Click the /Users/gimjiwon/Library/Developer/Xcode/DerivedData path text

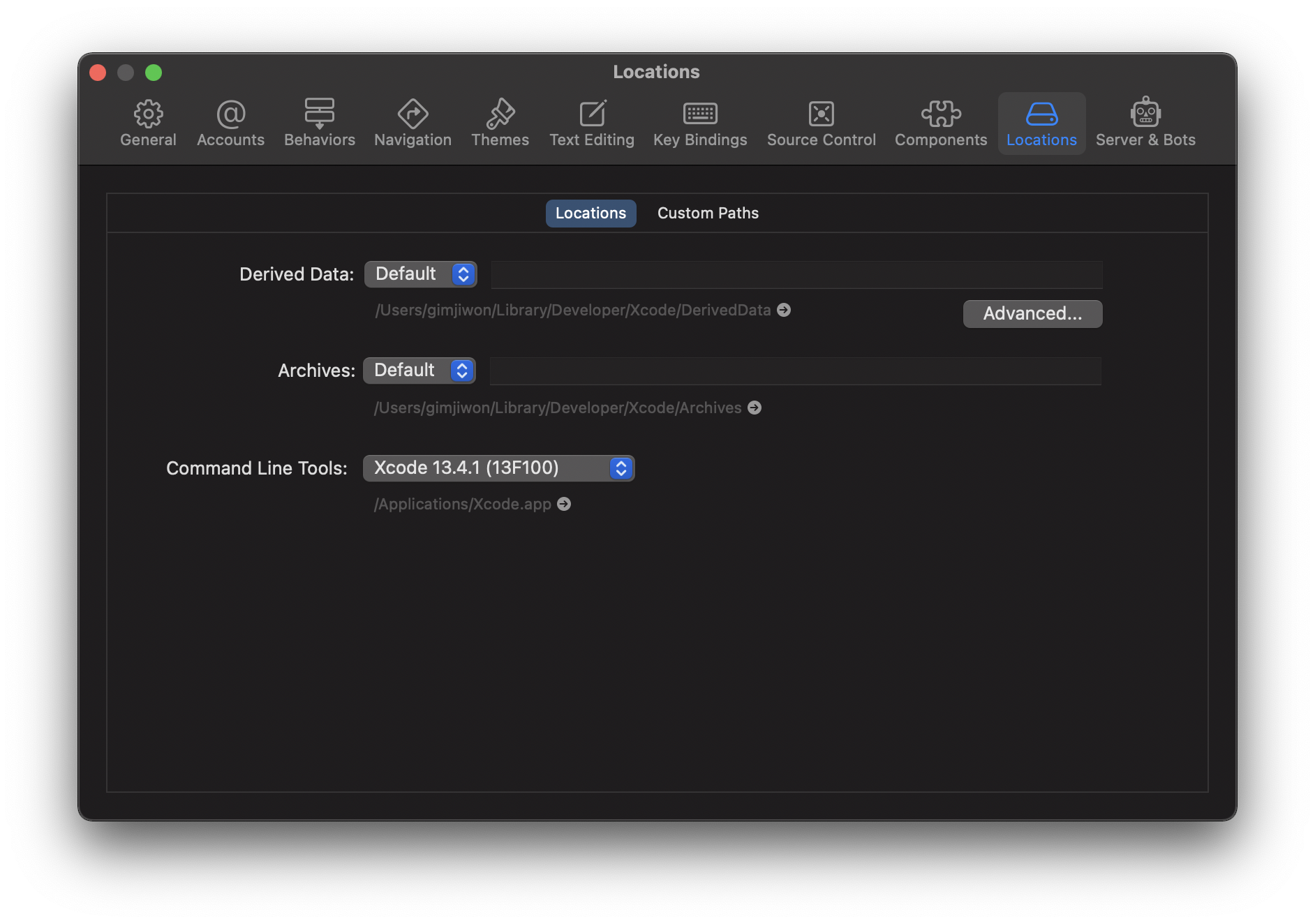pyautogui.click(x=573, y=310)
